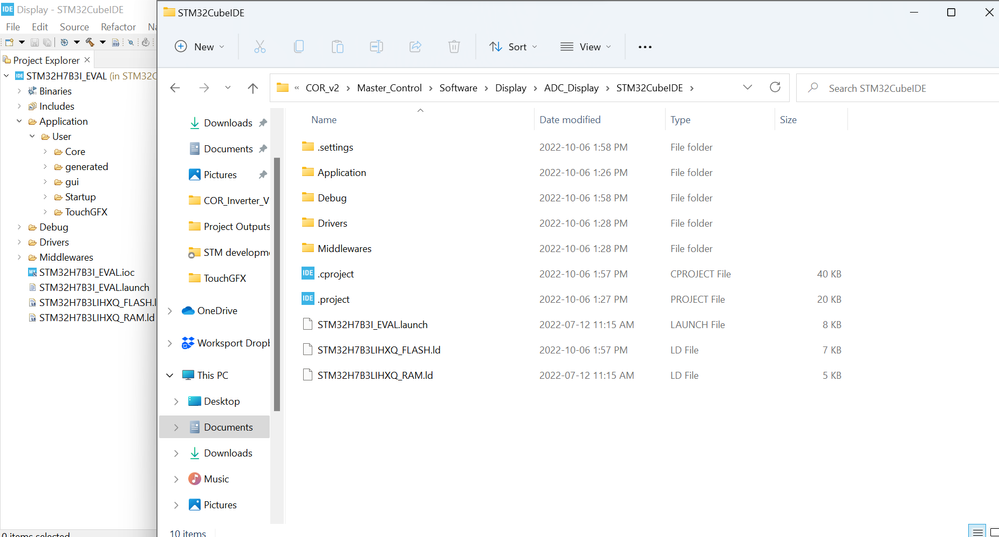This screenshot has height=537, width=999.
Task: Switch to details view icon in status bar
Action: [x=977, y=531]
